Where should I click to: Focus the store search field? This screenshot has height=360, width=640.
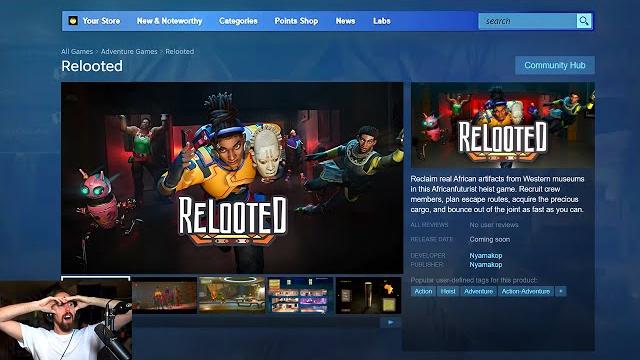point(527,21)
